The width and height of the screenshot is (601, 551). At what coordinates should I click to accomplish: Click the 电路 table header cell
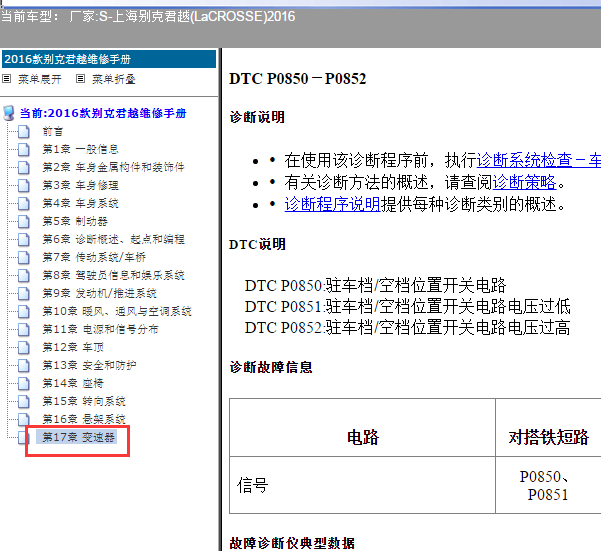[x=363, y=427]
